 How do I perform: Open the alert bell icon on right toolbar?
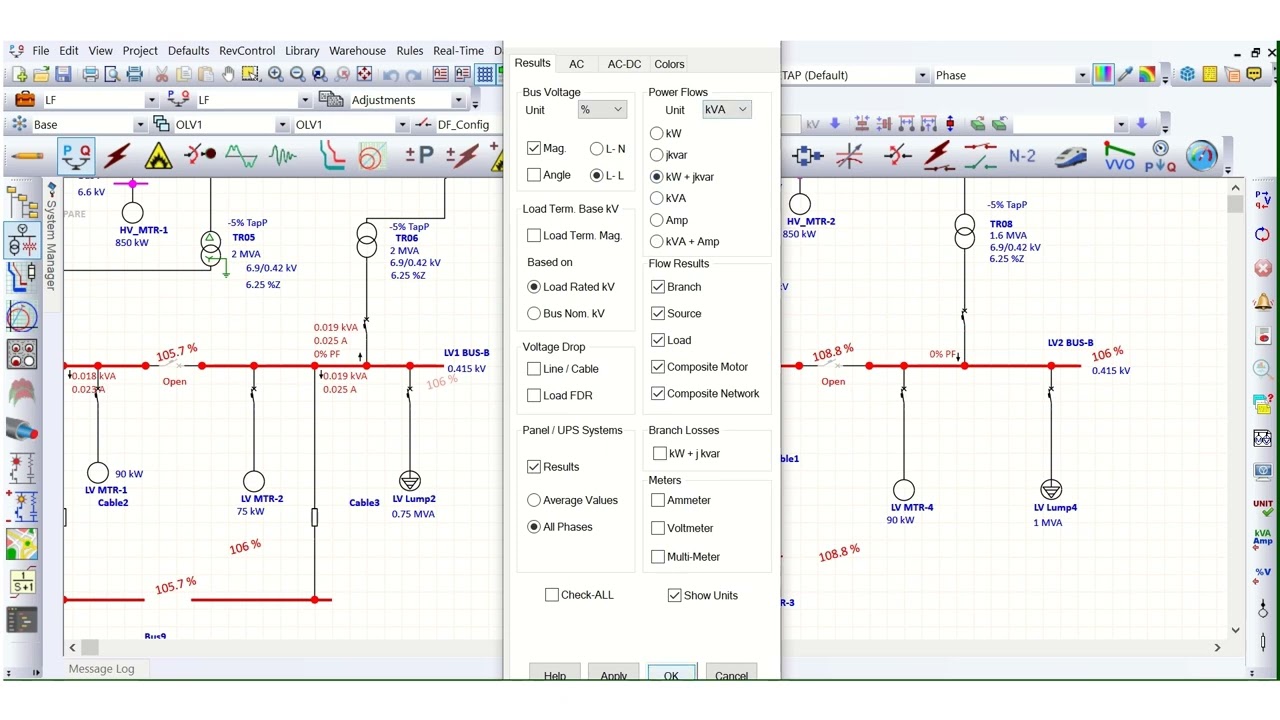tap(1263, 302)
